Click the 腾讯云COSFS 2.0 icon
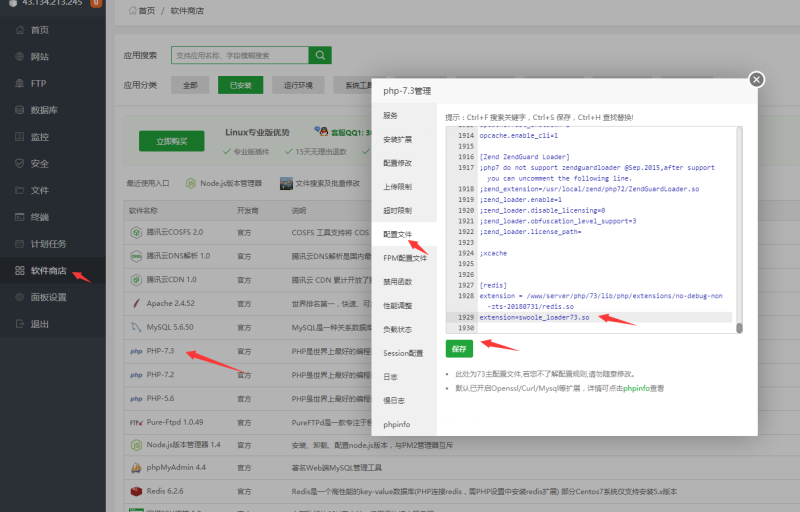 [136, 233]
